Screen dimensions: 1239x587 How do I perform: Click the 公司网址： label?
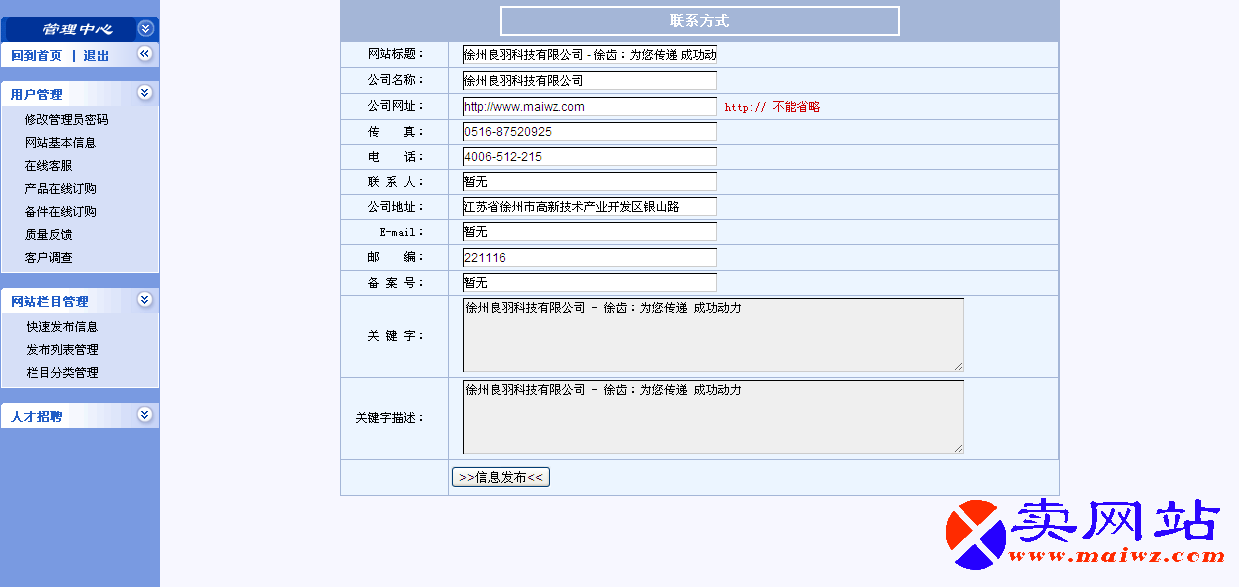coord(396,106)
